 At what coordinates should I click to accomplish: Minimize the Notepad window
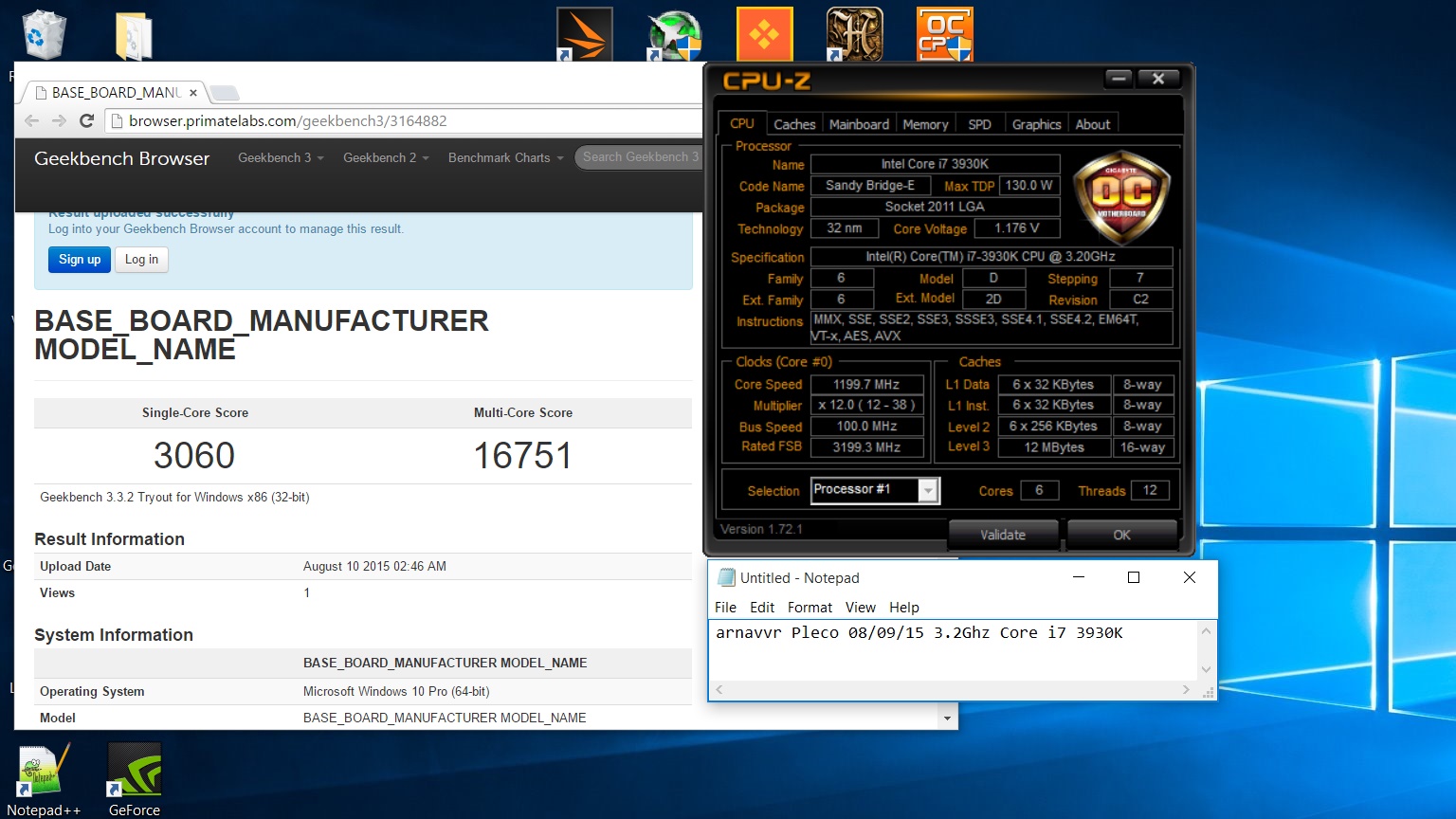(1079, 577)
